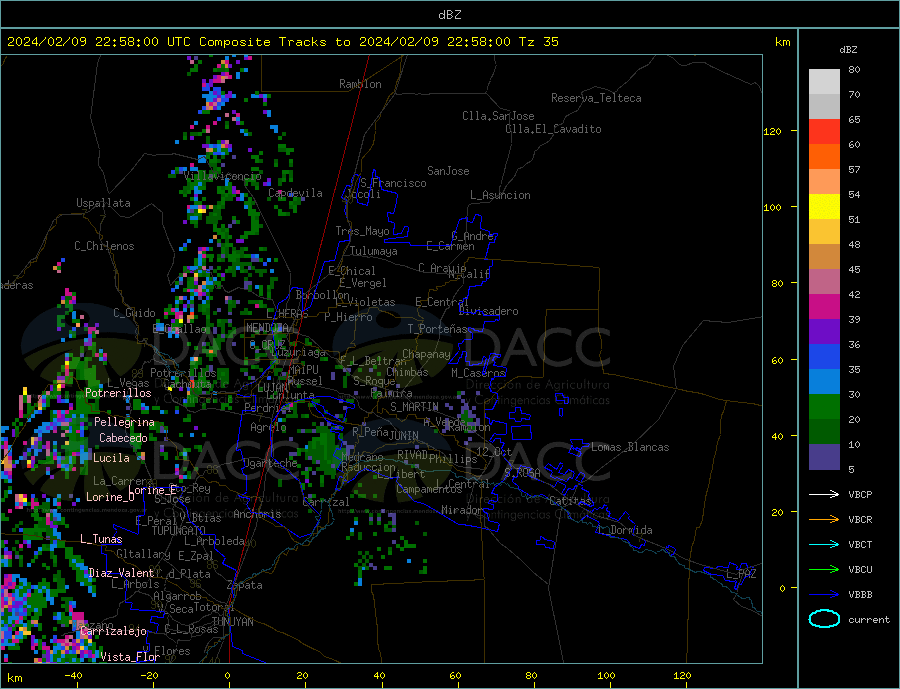Click the L_Dormida map label
Image resolution: width=900 pixels, height=689 pixels.
pyautogui.click(x=626, y=530)
